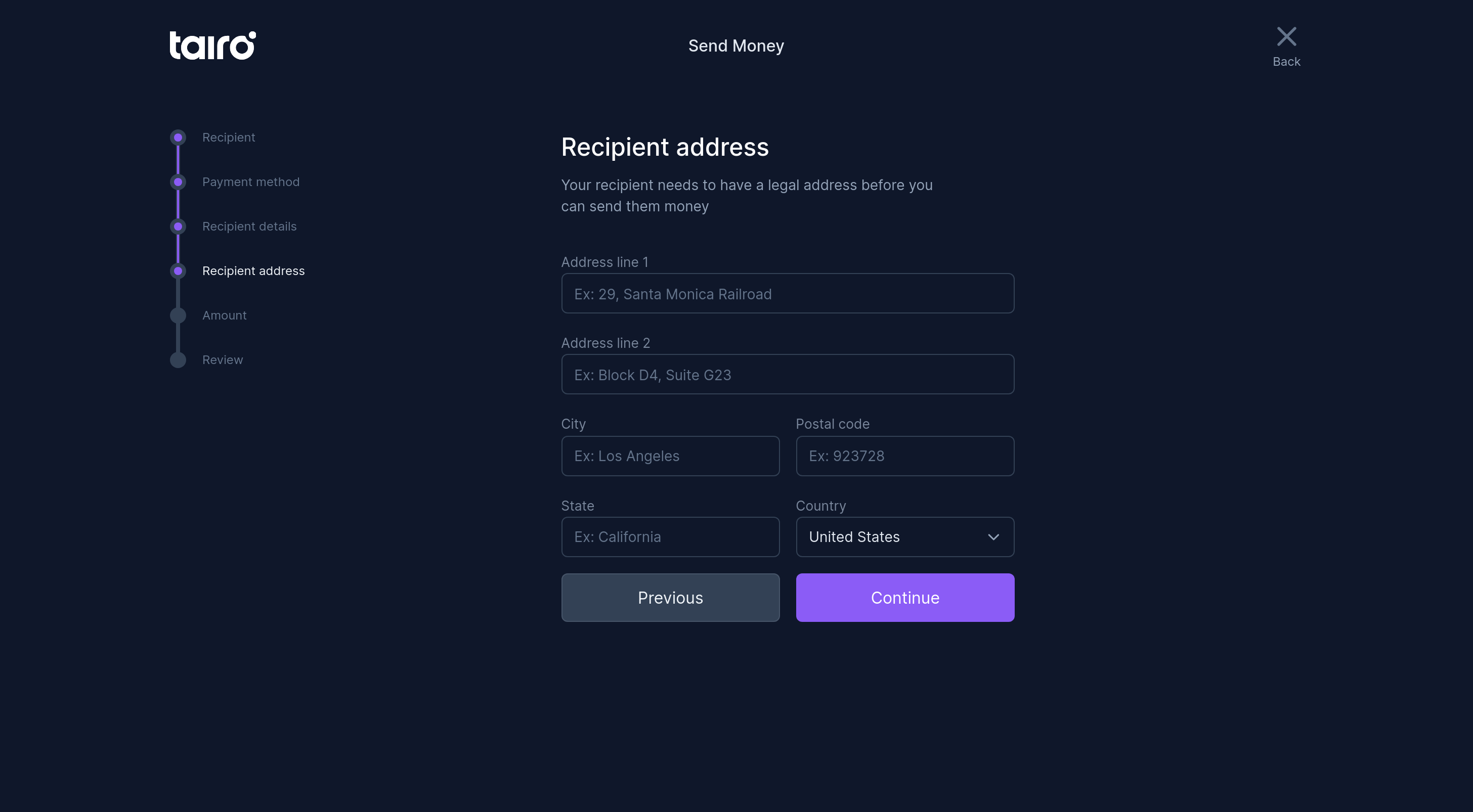The height and width of the screenshot is (812, 1473).
Task: Click the Country dropdown chevron arrow
Action: (x=993, y=537)
